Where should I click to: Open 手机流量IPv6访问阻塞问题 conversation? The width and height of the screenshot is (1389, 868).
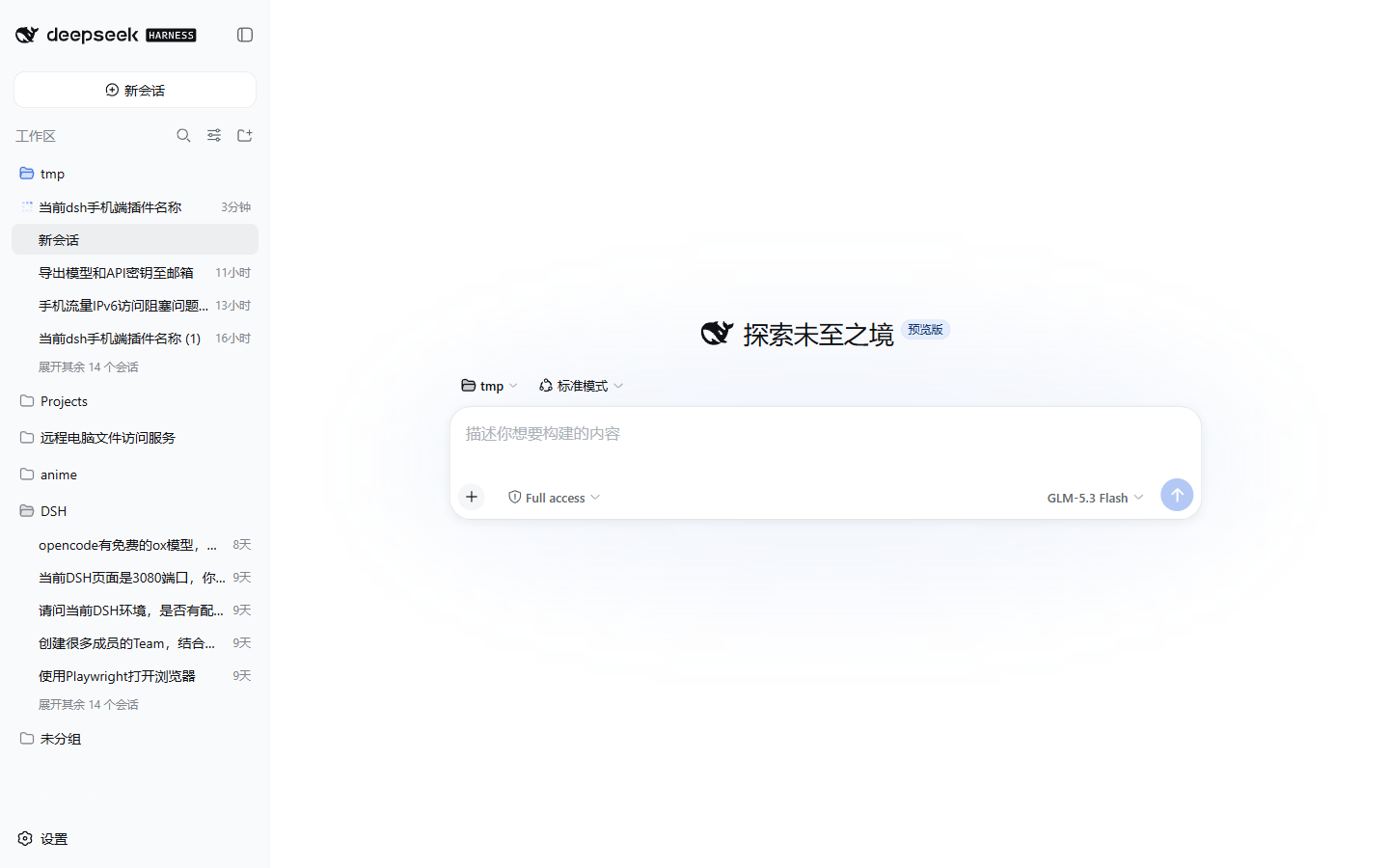click(135, 306)
